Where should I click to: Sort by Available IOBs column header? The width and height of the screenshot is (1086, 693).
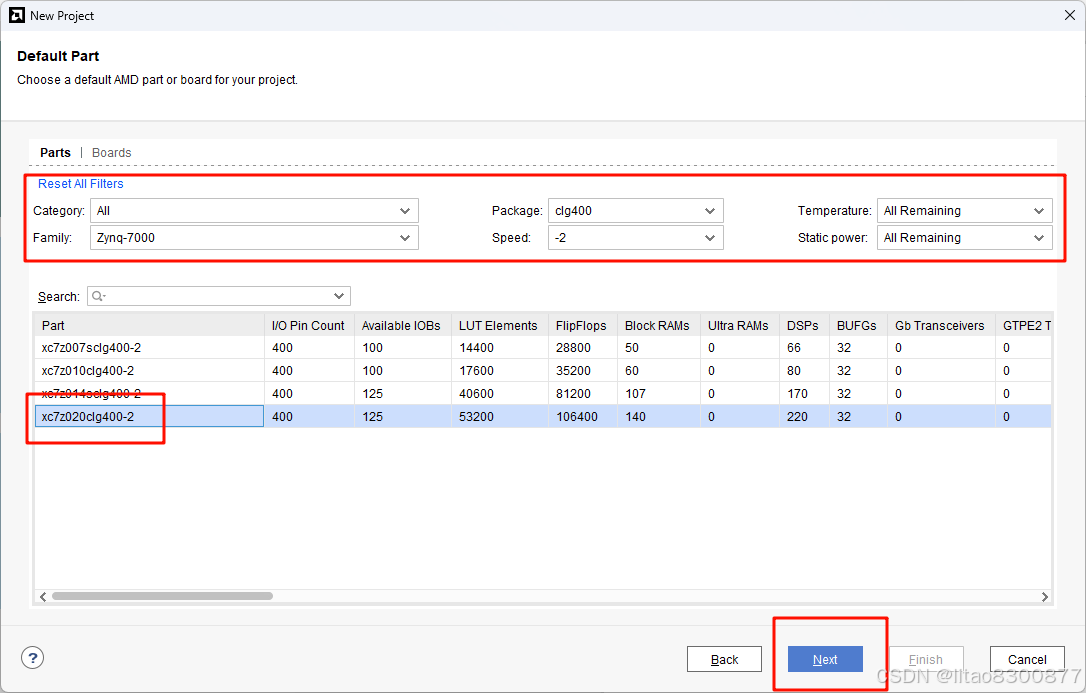coord(402,325)
